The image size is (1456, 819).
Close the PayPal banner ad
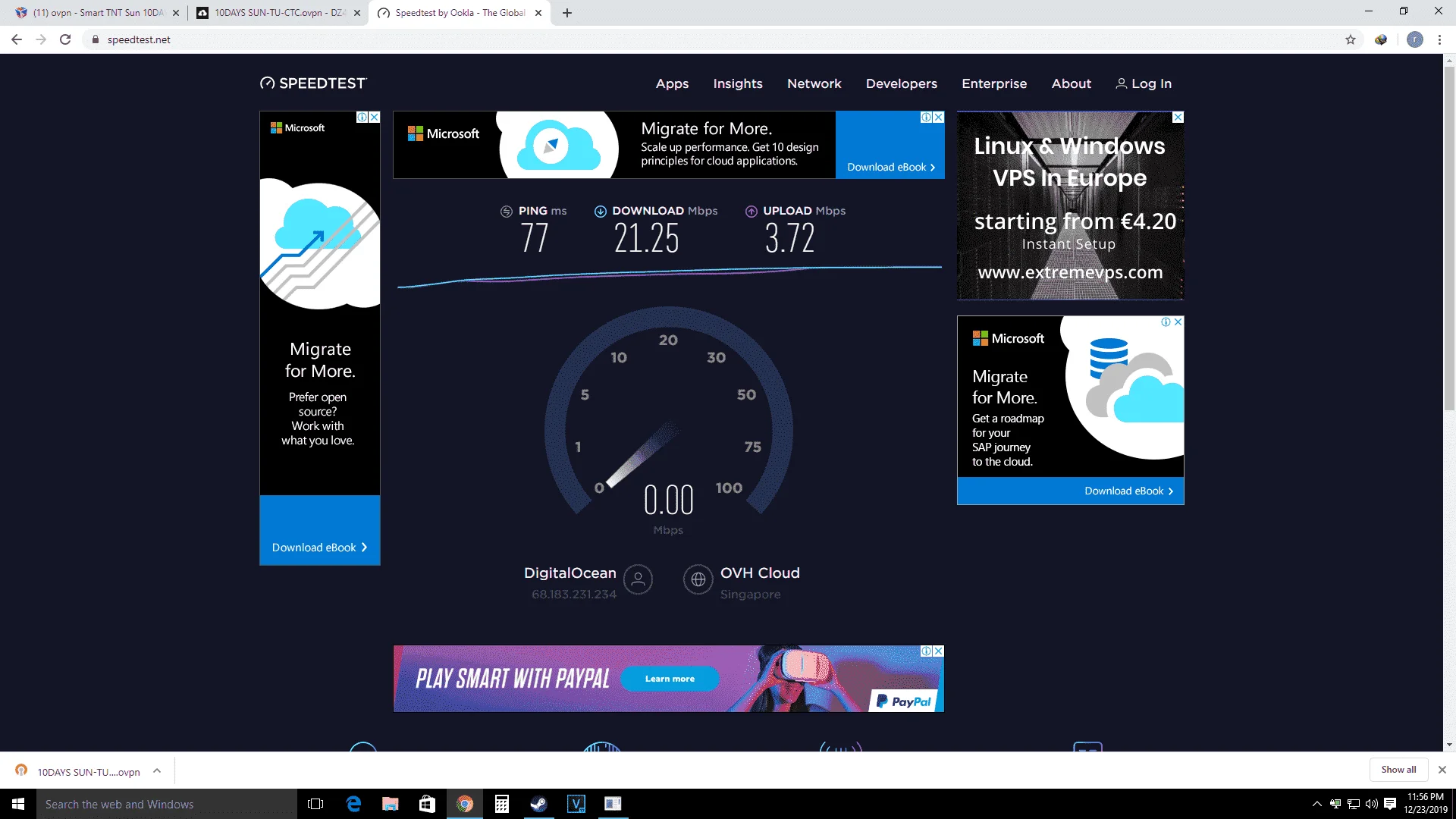click(x=939, y=651)
